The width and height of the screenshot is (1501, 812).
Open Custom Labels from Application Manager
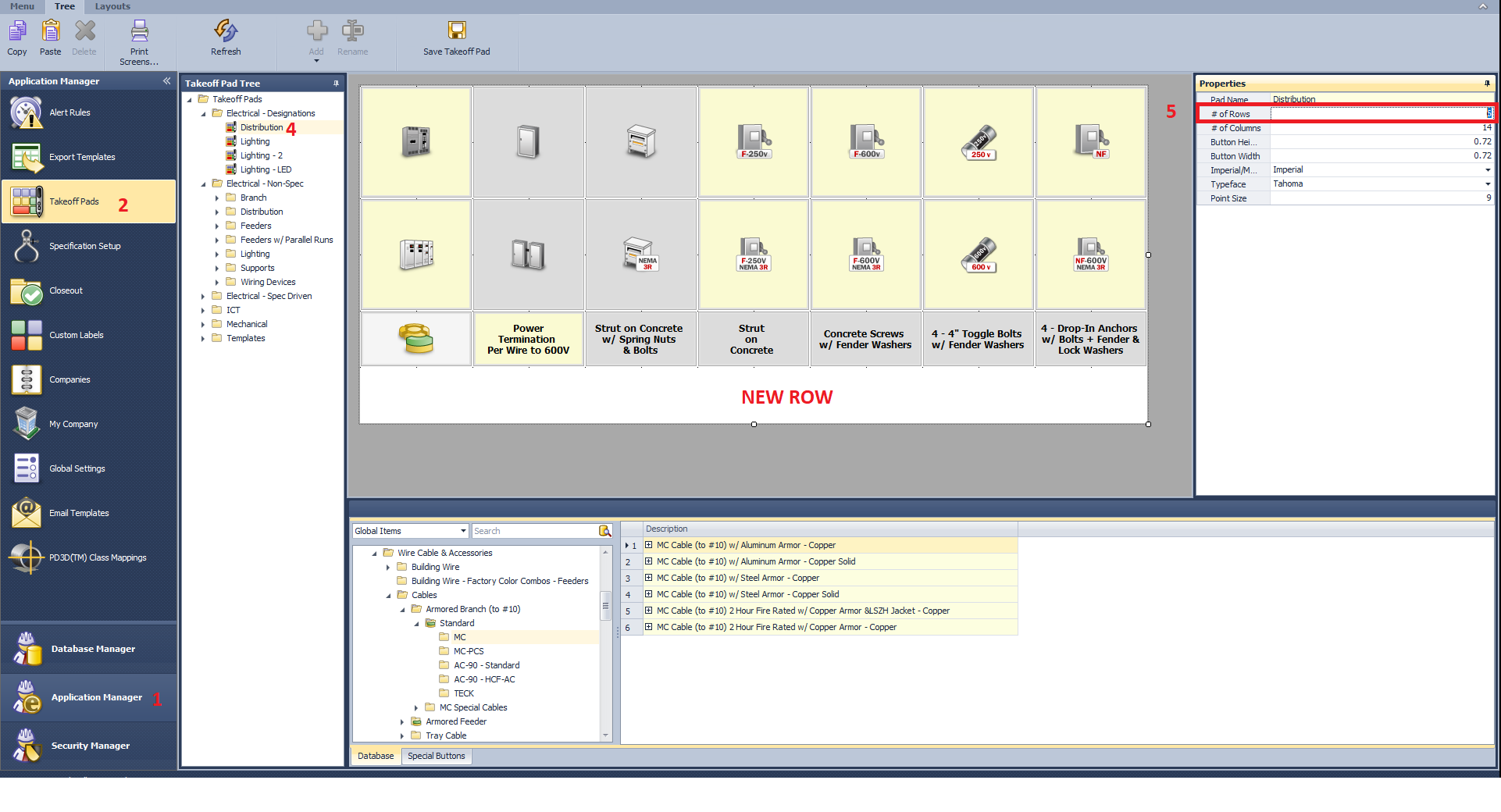click(x=76, y=334)
